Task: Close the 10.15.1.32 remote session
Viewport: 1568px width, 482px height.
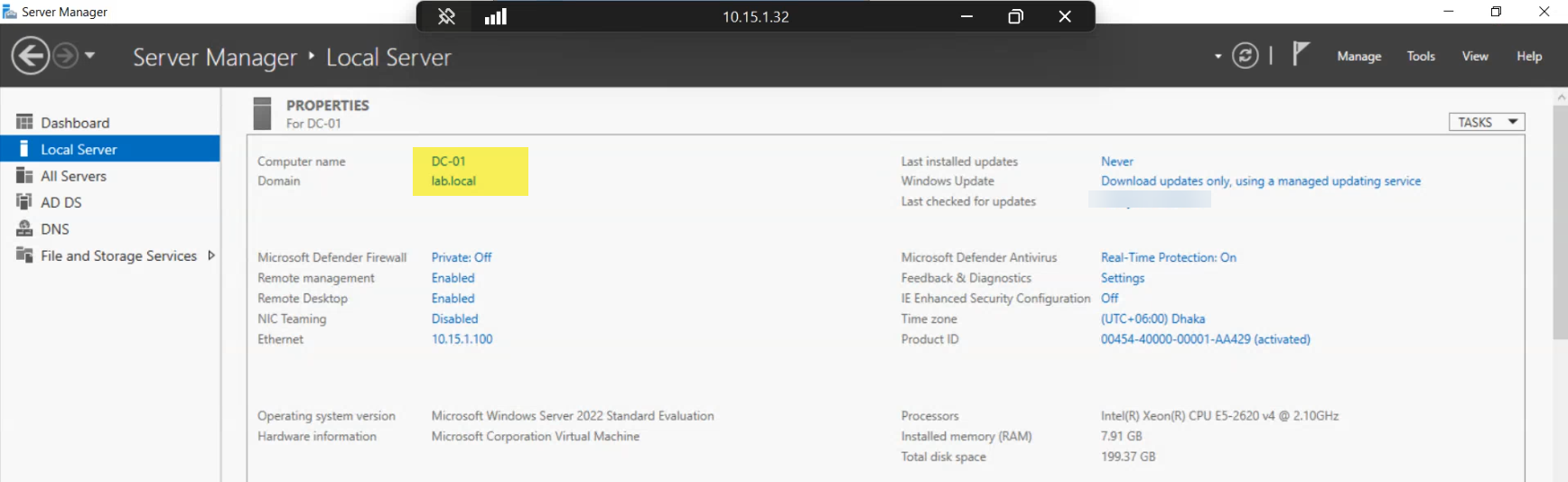Action: [x=1065, y=16]
